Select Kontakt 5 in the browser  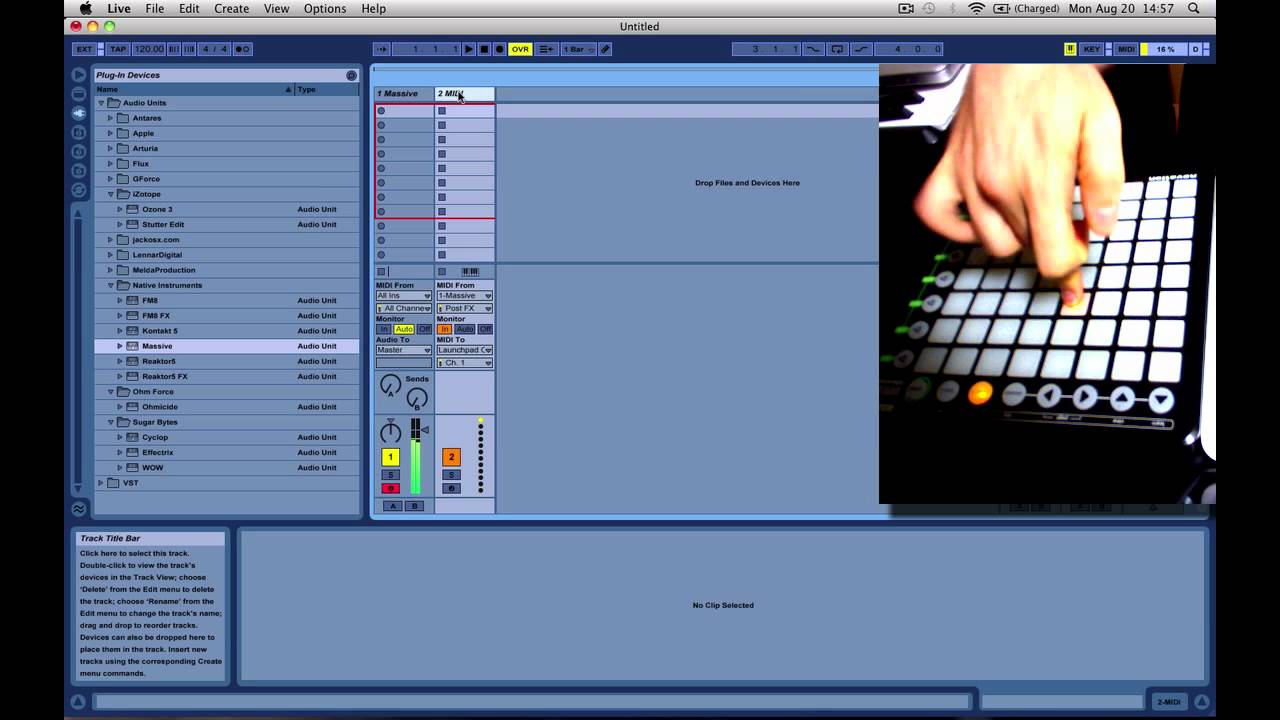227,331
